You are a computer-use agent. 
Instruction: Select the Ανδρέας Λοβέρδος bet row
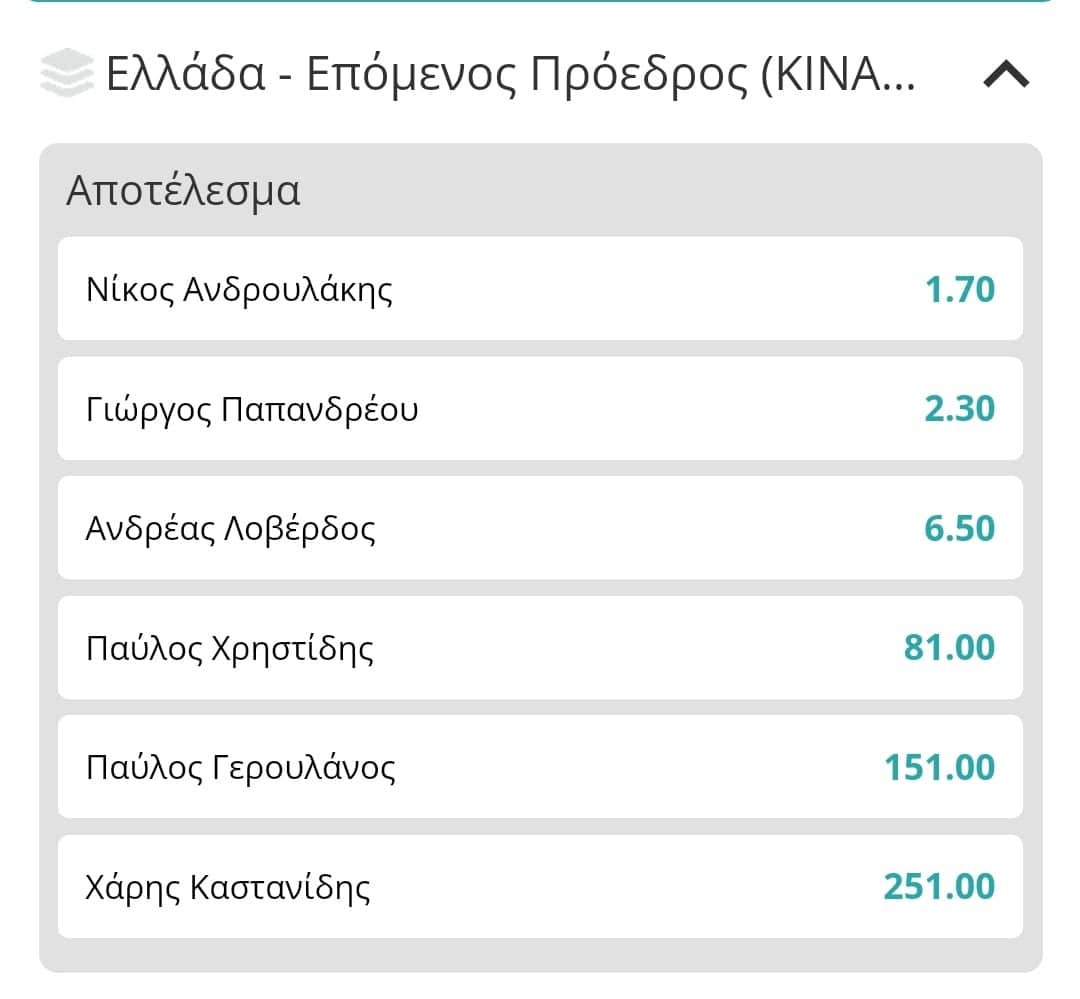click(x=540, y=528)
